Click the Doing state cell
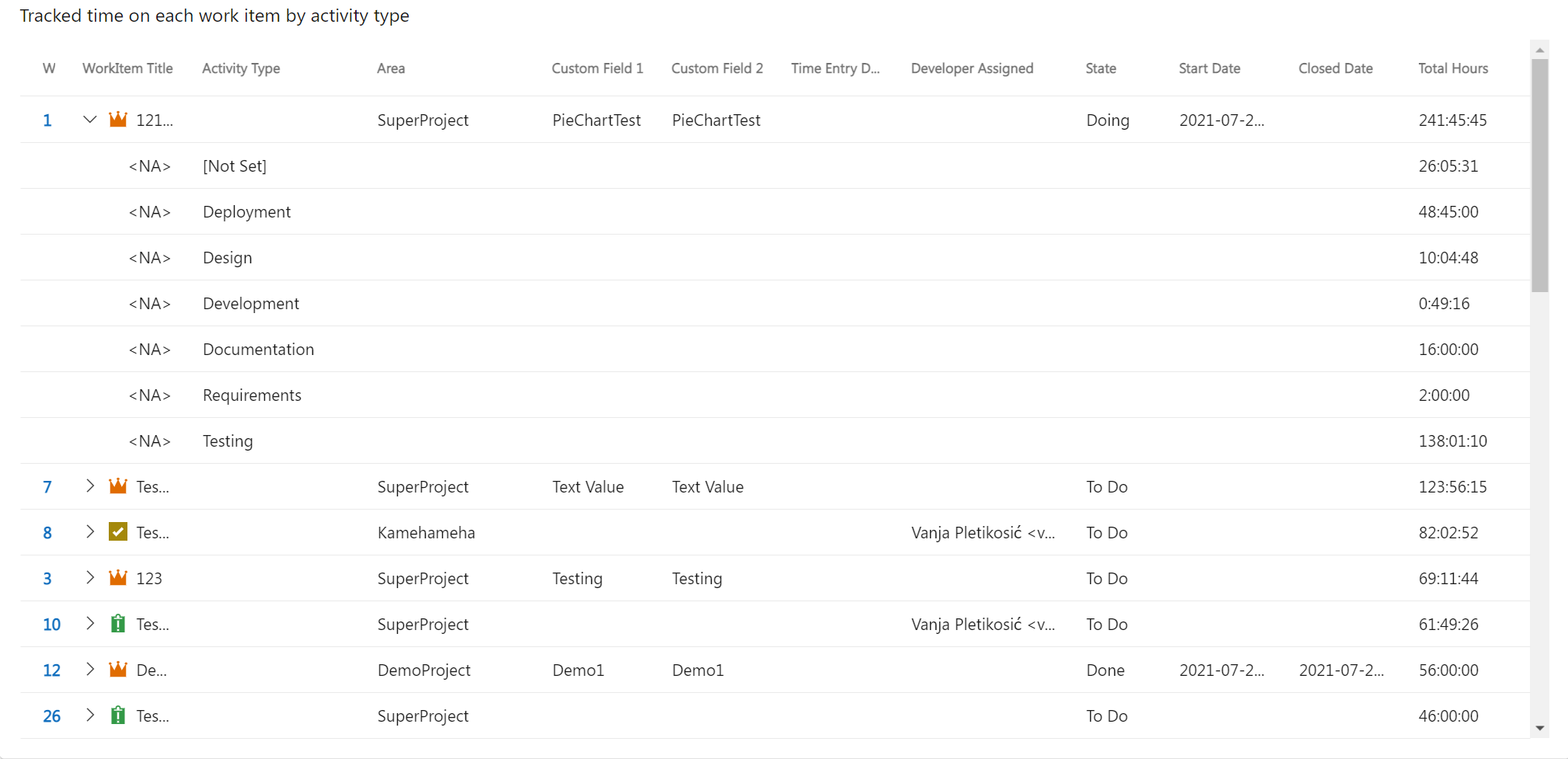 pyautogui.click(x=1107, y=120)
